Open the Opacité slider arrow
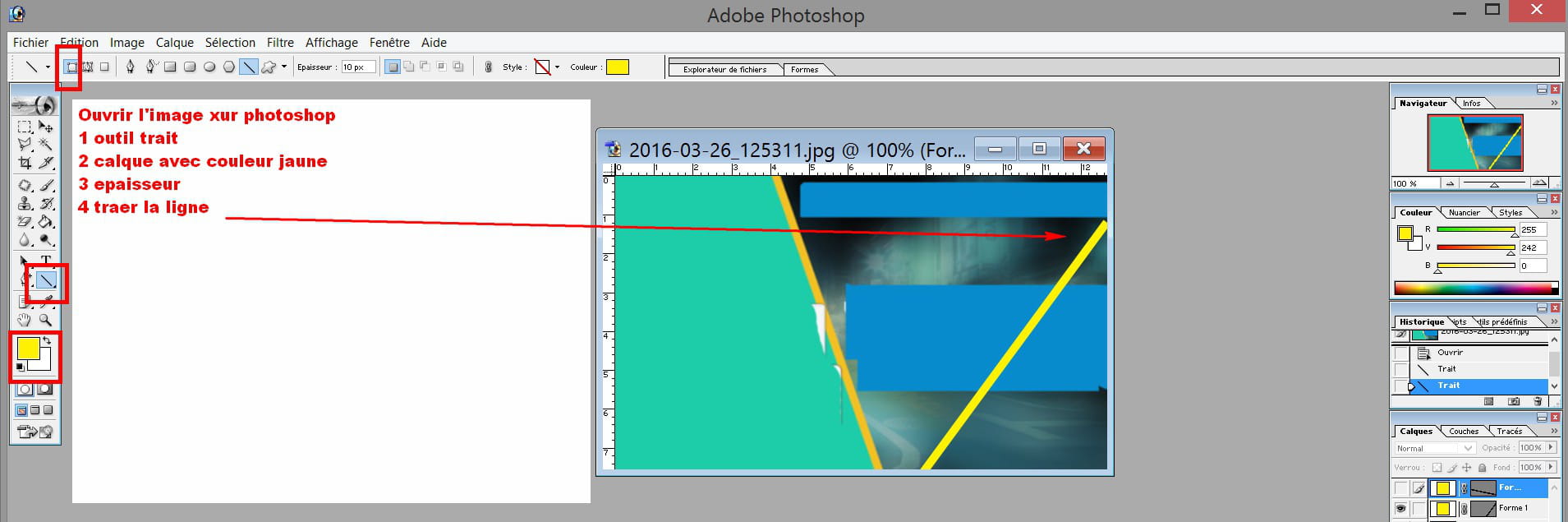 (x=1551, y=448)
